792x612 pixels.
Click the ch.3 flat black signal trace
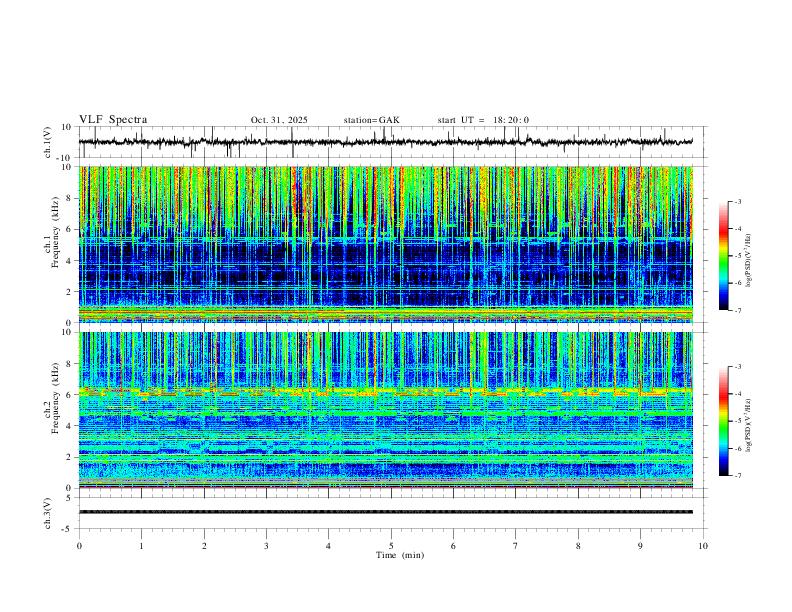click(x=386, y=512)
